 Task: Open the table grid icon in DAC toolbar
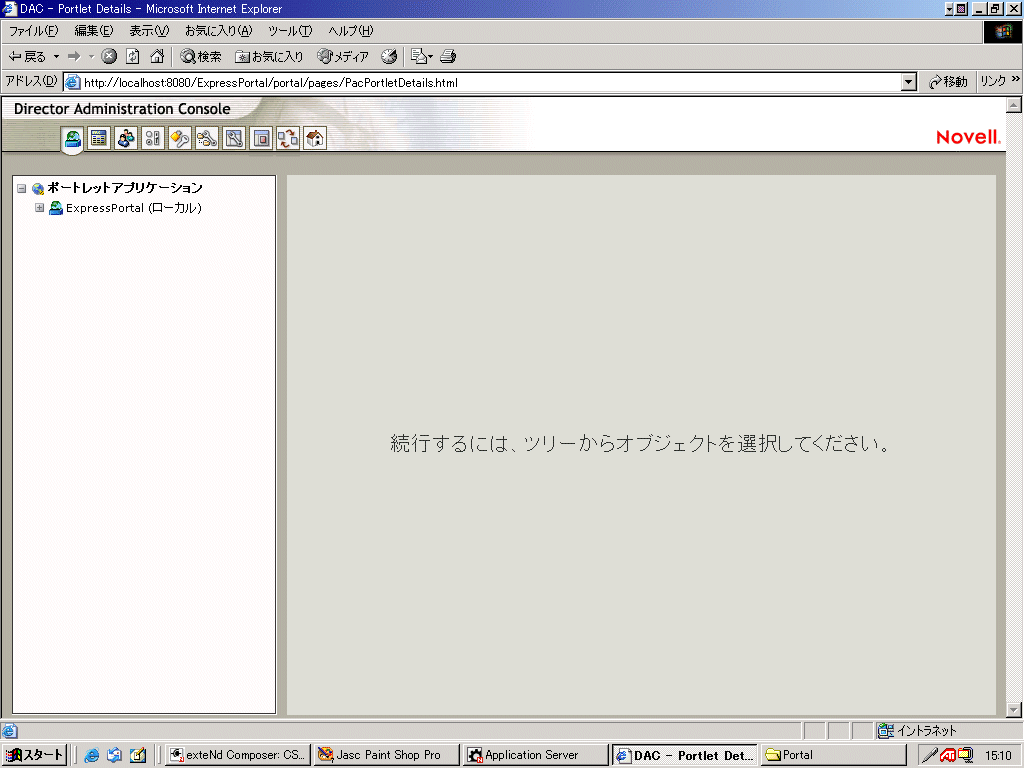(x=98, y=138)
